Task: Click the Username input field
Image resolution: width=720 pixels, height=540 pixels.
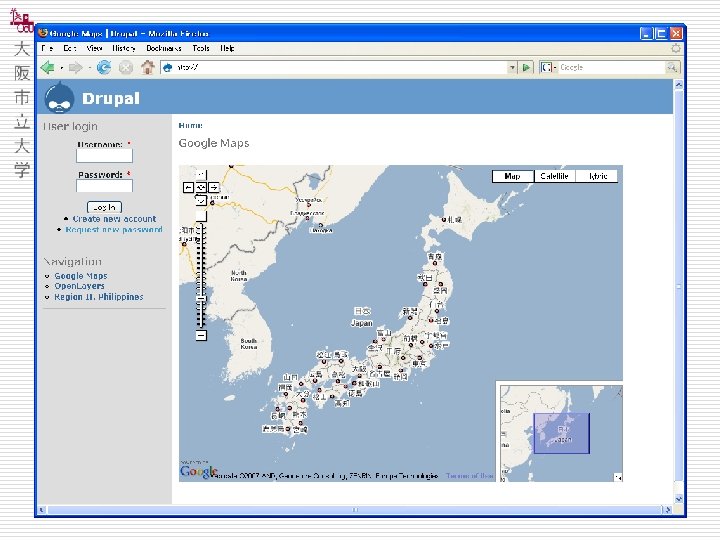Action: [104, 156]
